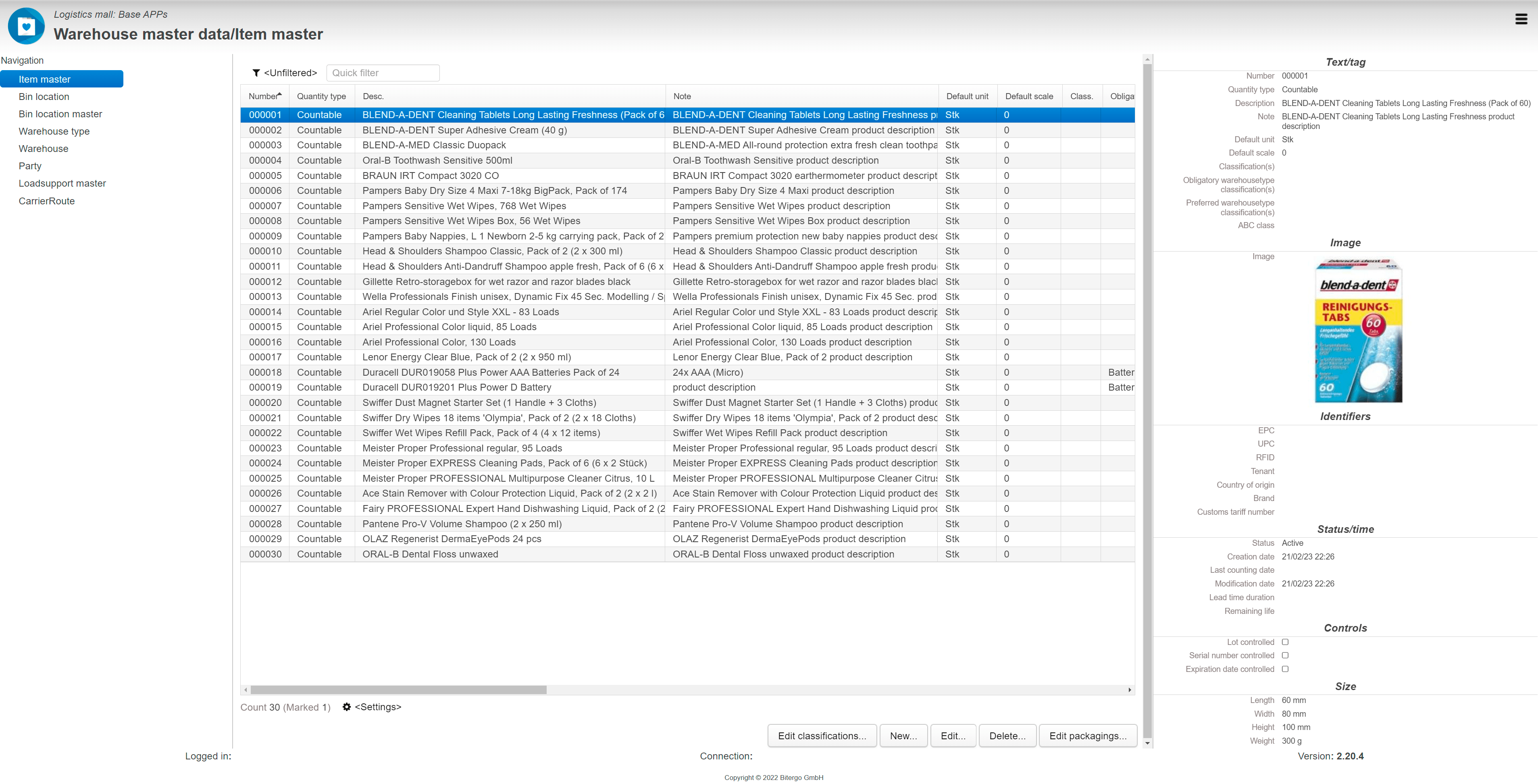Viewport: 1538px width, 784px height.
Task: Select row 000004 Oral-B Toothwash Sensitive 500ml
Action: point(687,160)
